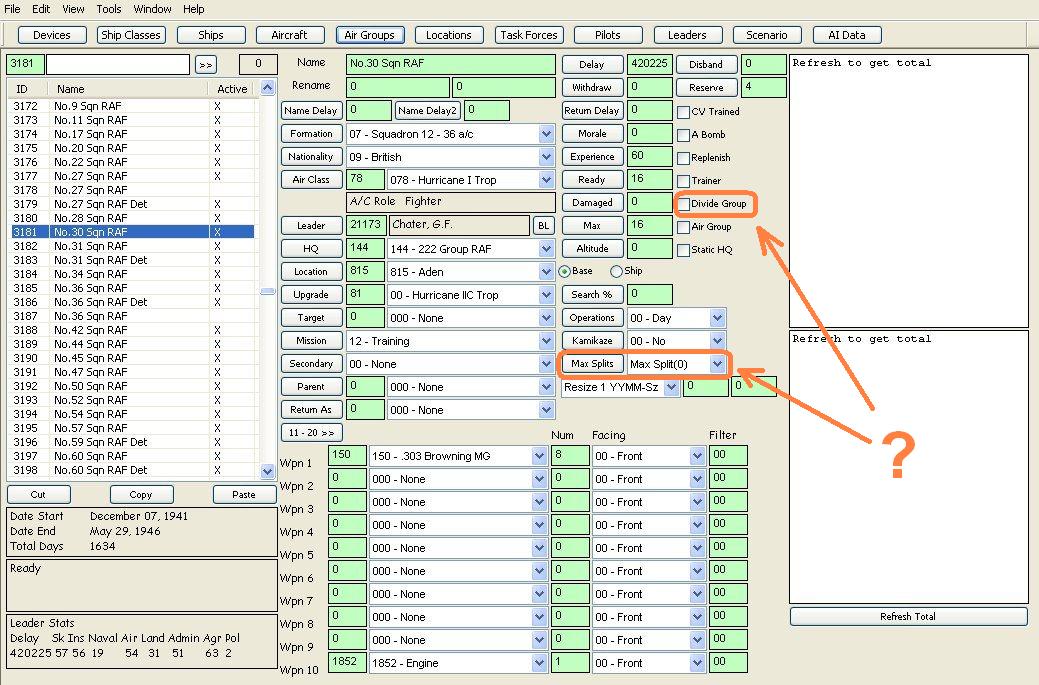The height and width of the screenshot is (685, 1039).
Task: Expand the Nationality dropdown showing British
Action: (546, 157)
